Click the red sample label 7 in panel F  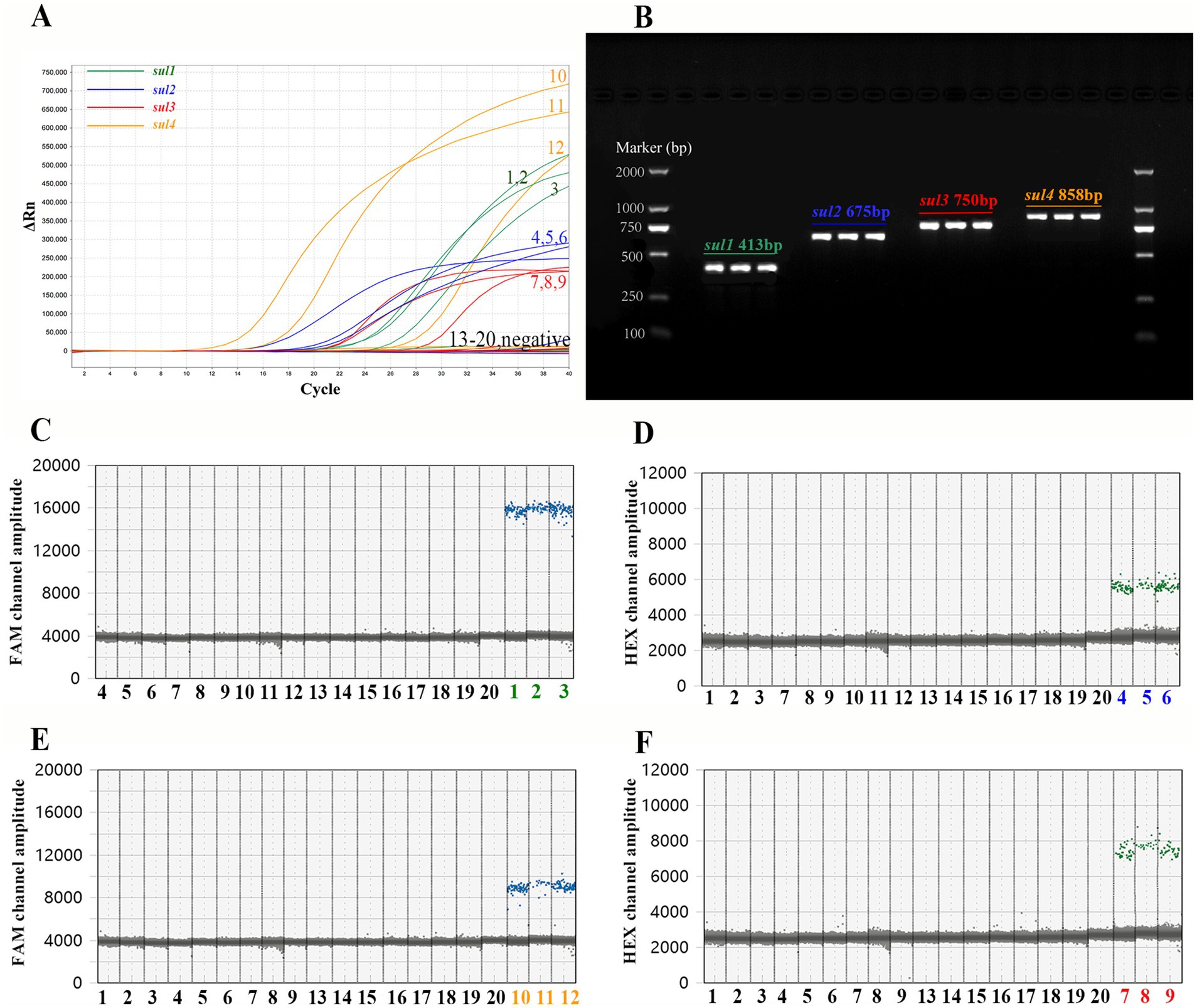coord(1124,995)
